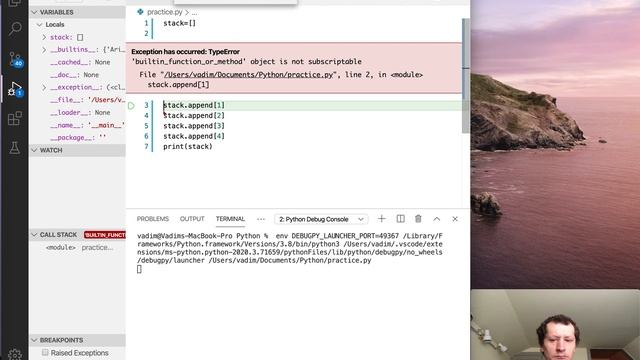Select the __loader__: None variable
The width and height of the screenshot is (640, 360).
tap(80, 112)
